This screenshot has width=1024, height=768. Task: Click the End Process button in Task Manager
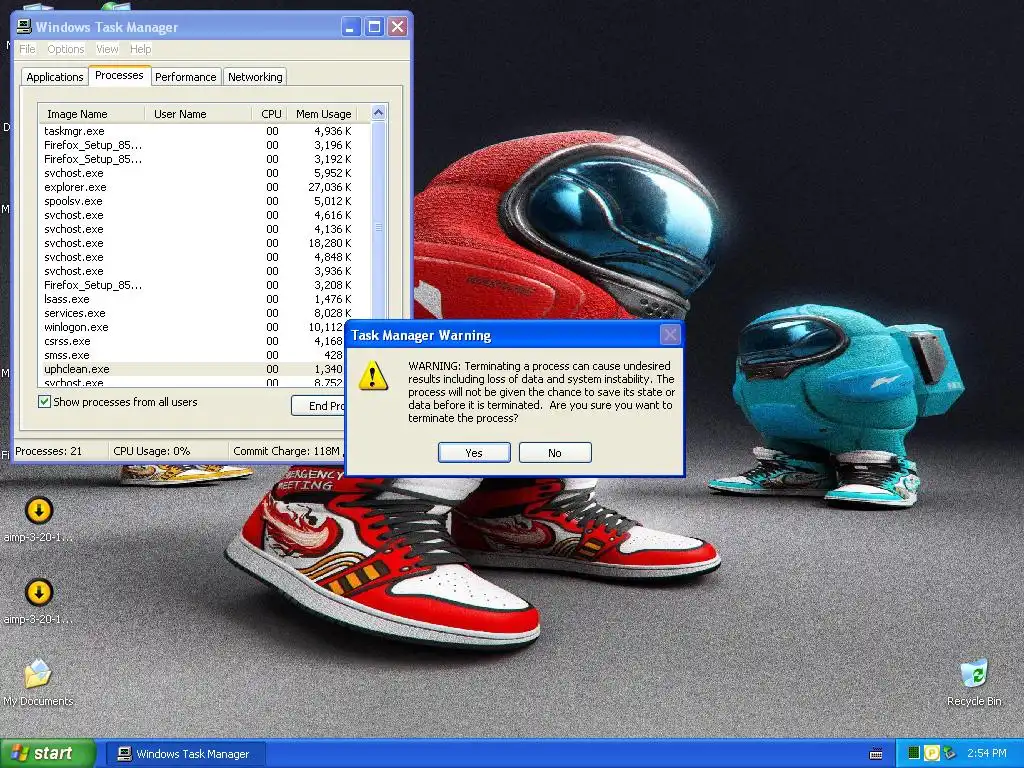(318, 406)
